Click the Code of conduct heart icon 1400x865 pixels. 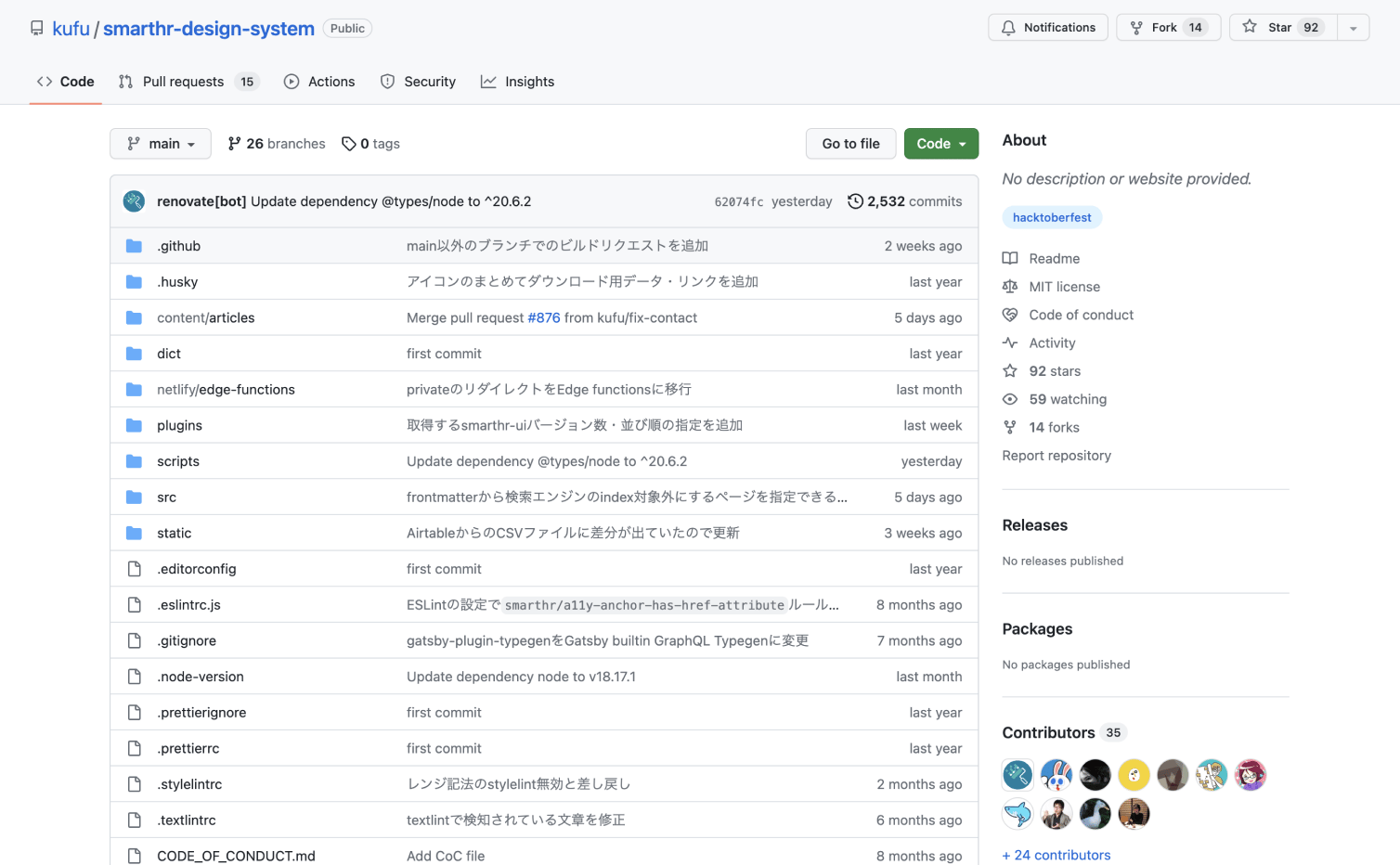(x=1010, y=315)
